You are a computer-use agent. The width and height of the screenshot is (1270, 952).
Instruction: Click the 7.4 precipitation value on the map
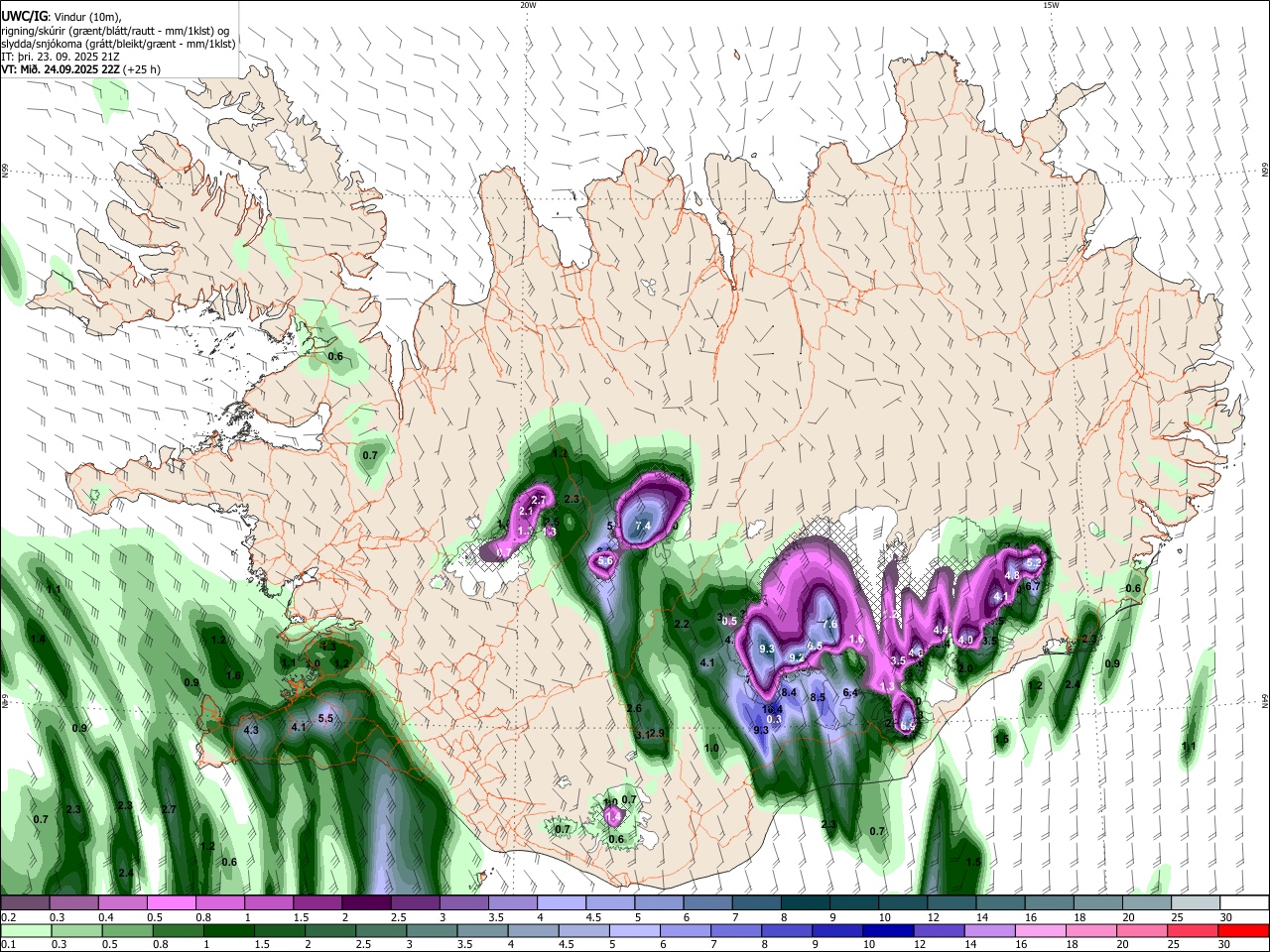(642, 526)
